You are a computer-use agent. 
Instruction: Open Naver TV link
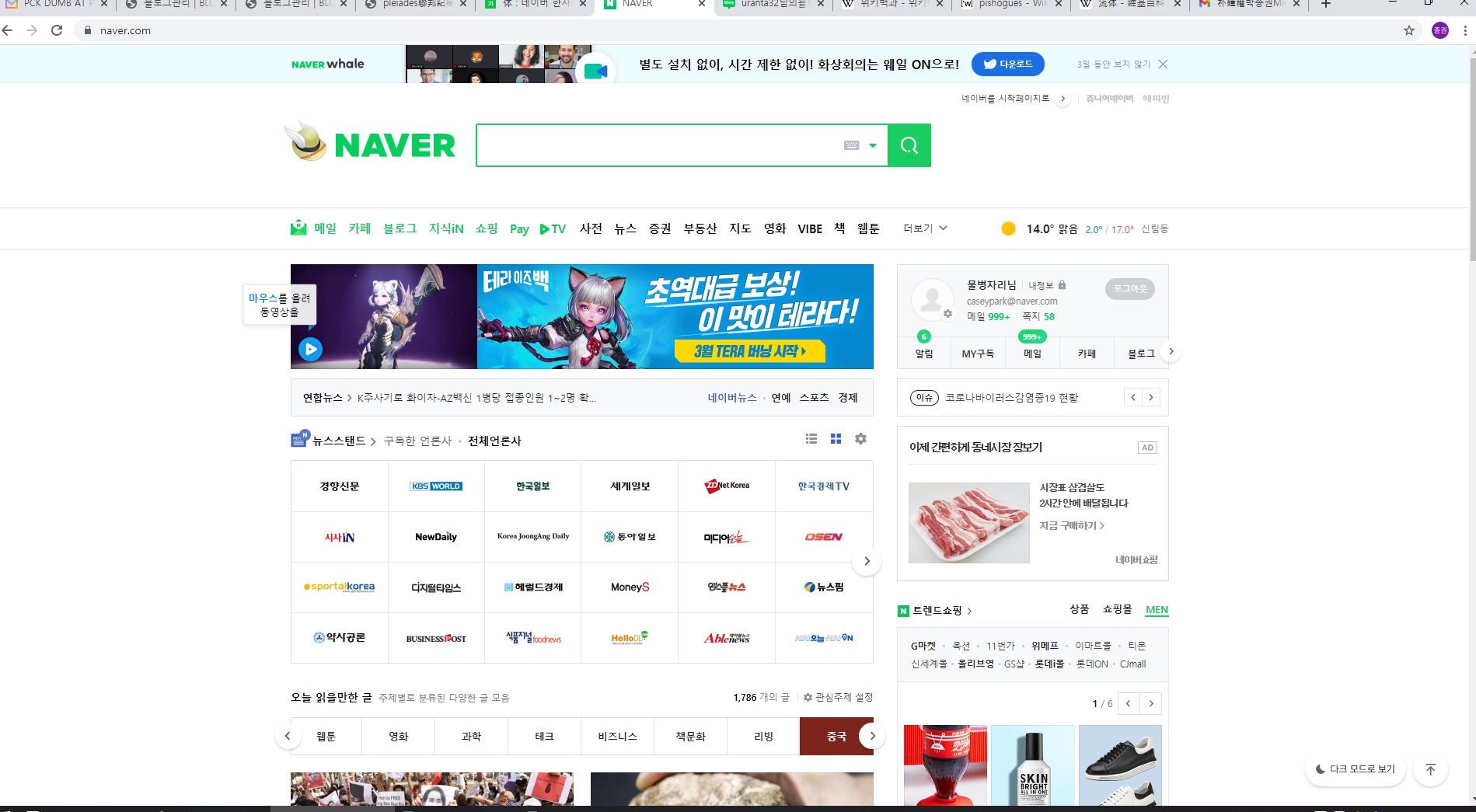(x=553, y=228)
